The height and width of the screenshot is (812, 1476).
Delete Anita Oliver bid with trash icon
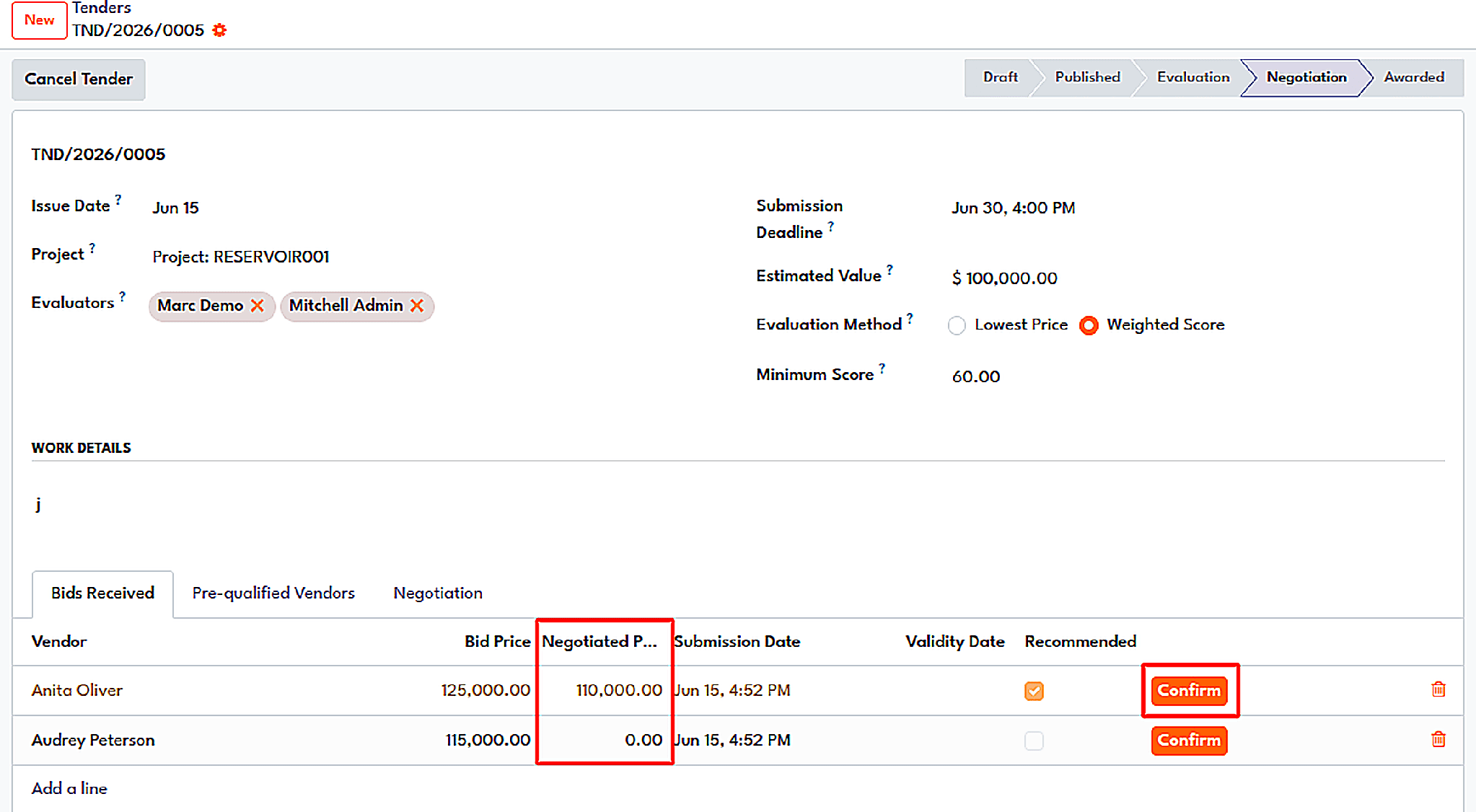(x=1438, y=689)
